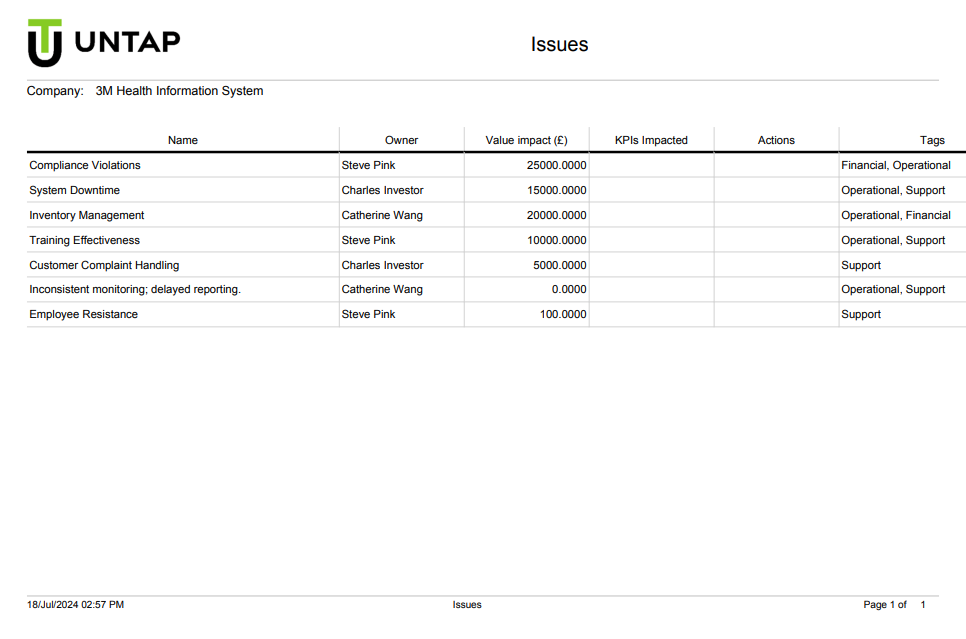Select tags "Operational, Support" in Inconsistent monitoring row
This screenshot has width=966, height=639.
893,289
